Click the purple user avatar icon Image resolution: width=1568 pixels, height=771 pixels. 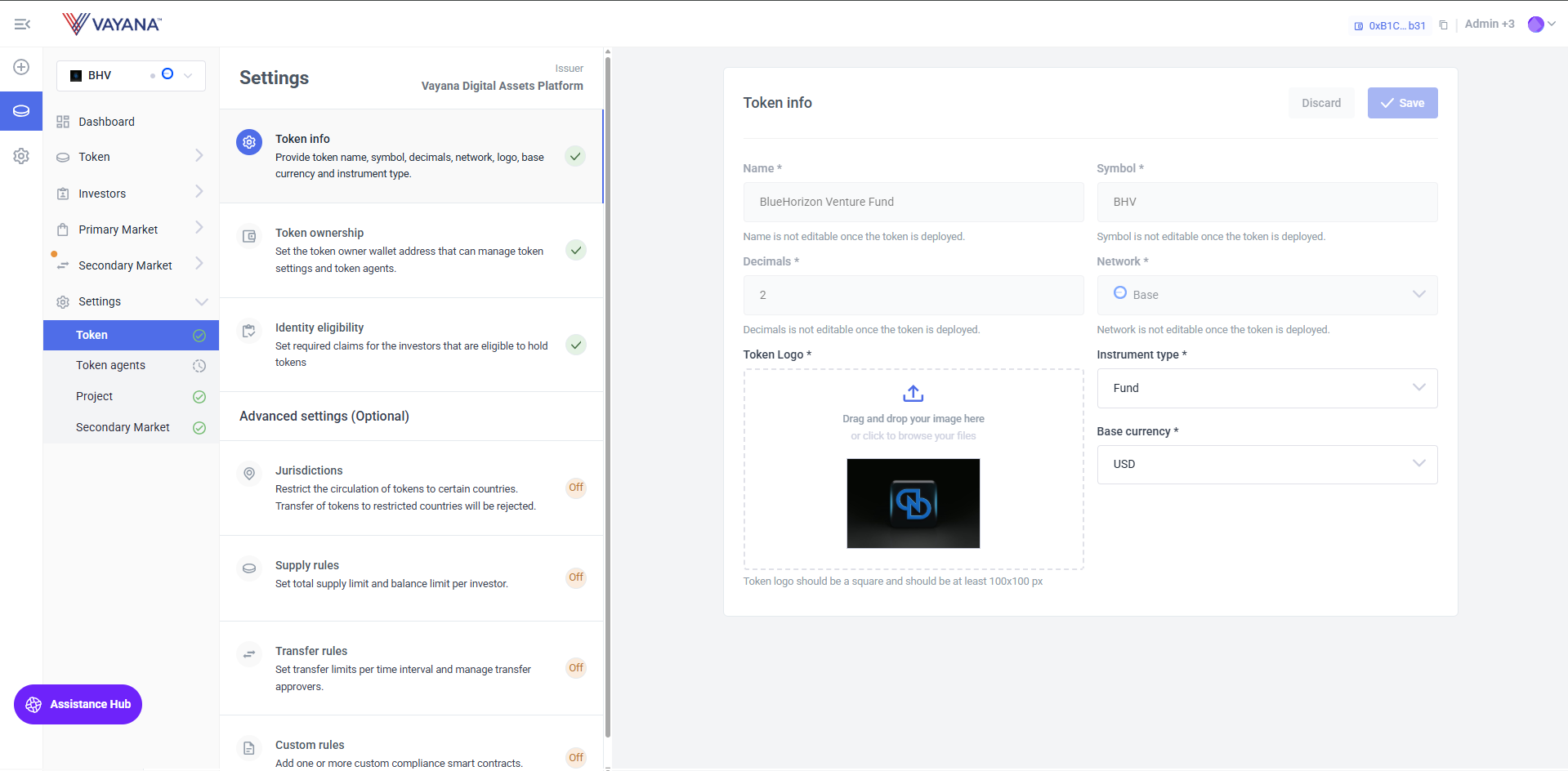click(1535, 25)
